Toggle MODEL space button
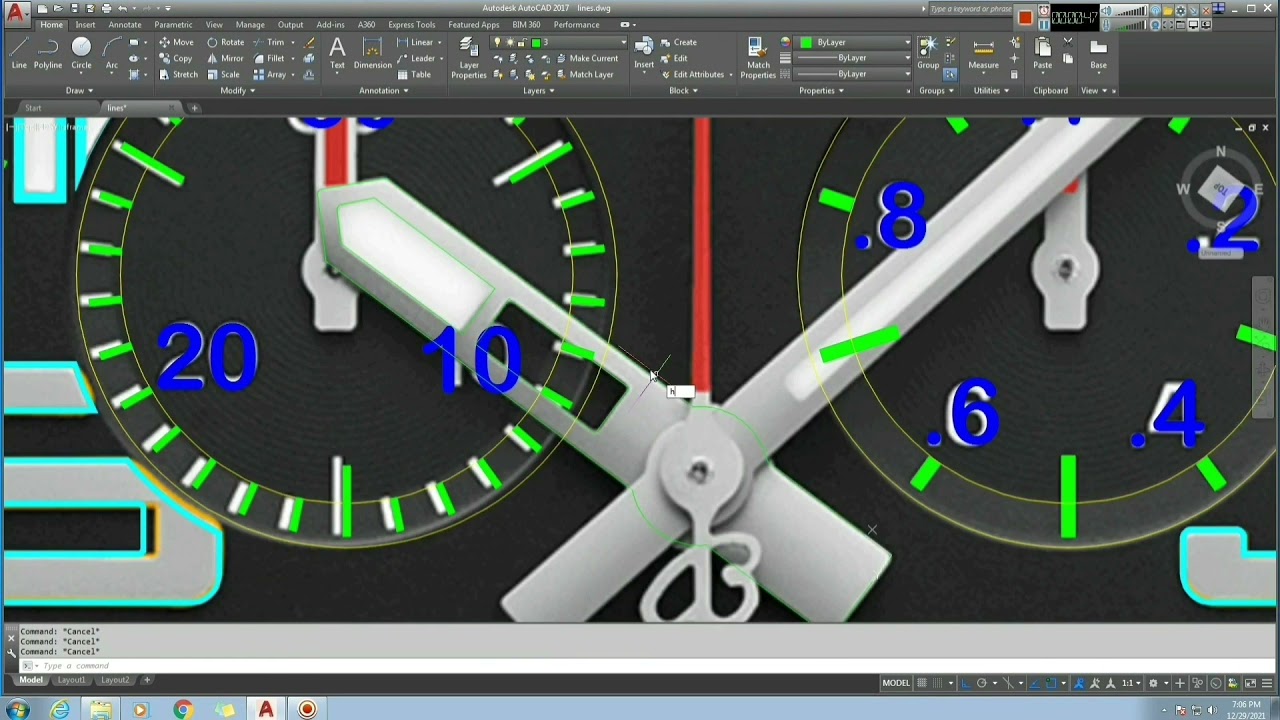The image size is (1280, 720). 896,683
